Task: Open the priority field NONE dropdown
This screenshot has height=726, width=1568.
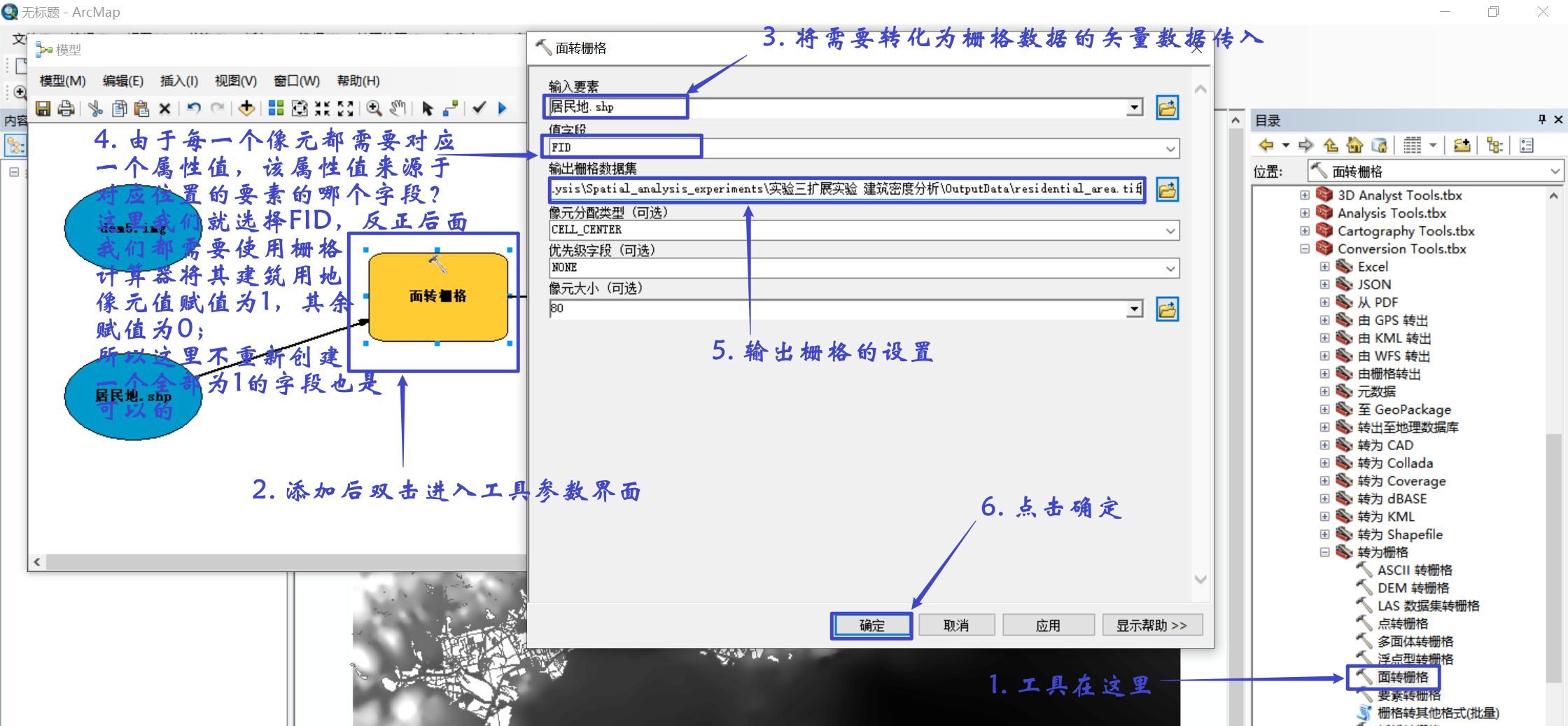Action: 1170,268
